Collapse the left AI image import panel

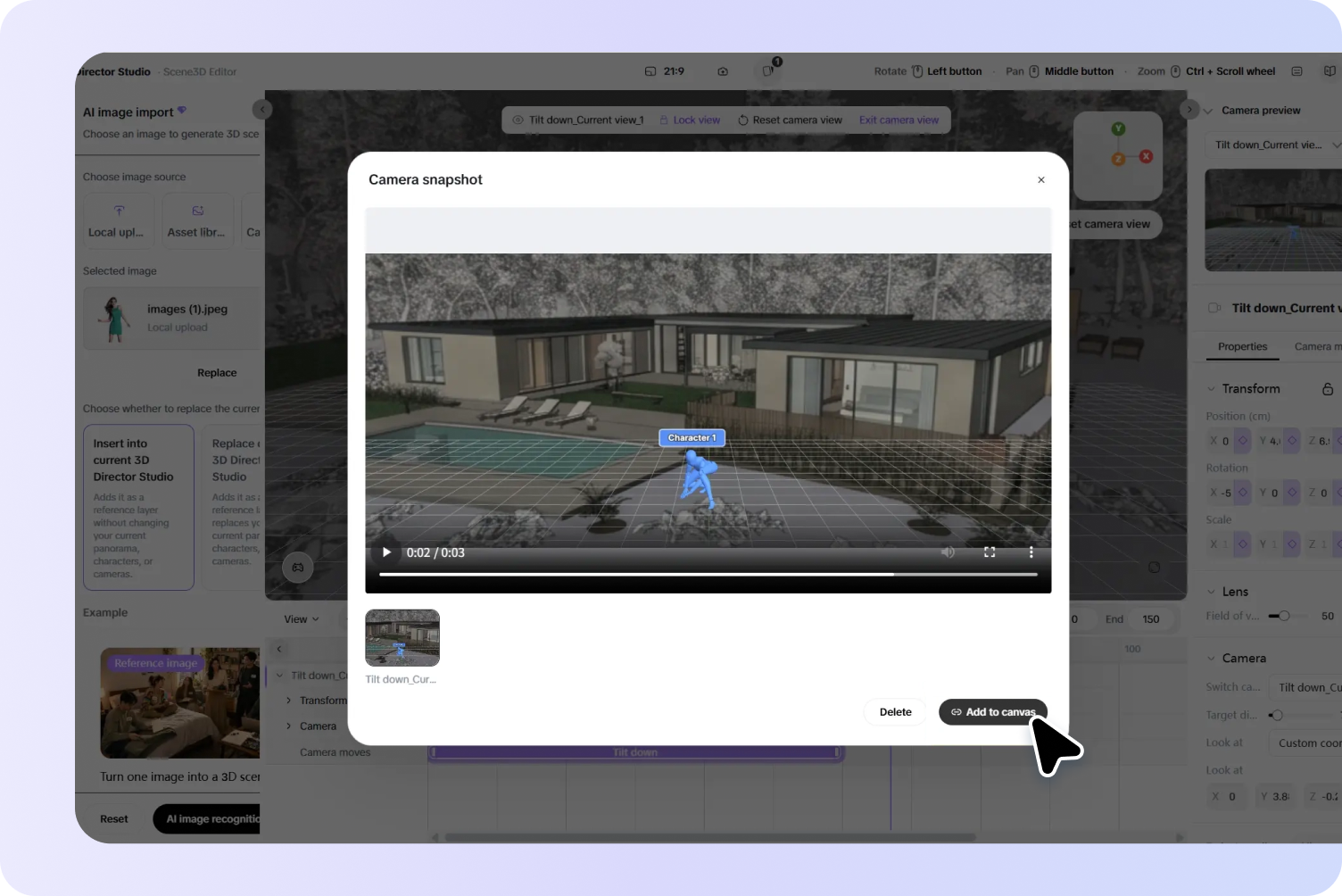click(261, 109)
